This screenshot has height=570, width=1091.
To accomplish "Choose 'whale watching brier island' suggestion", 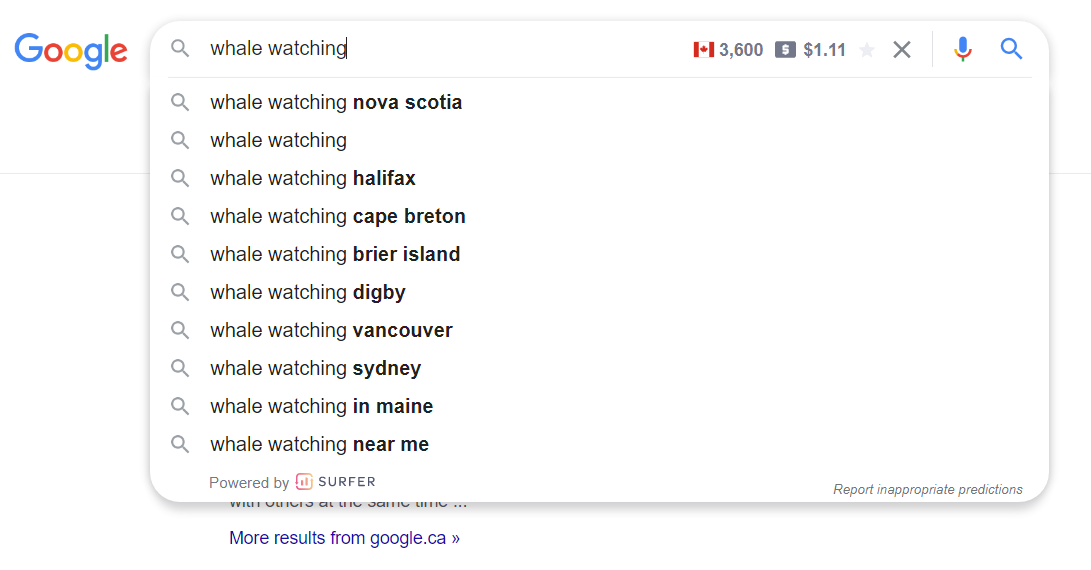I will [x=335, y=254].
